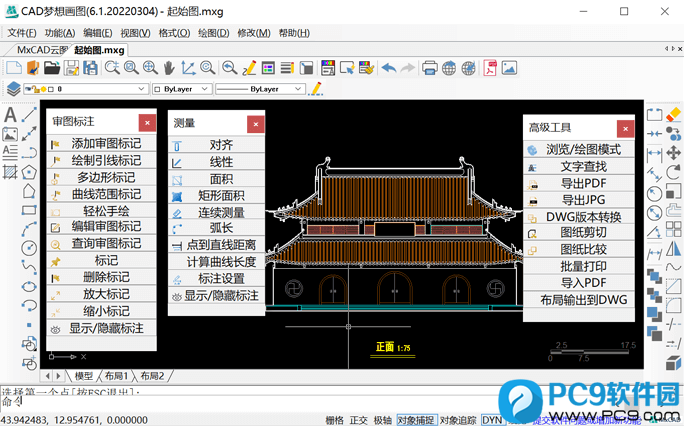The width and height of the screenshot is (684, 426).
Task: Open the 功能(A) menu
Action: (60, 33)
